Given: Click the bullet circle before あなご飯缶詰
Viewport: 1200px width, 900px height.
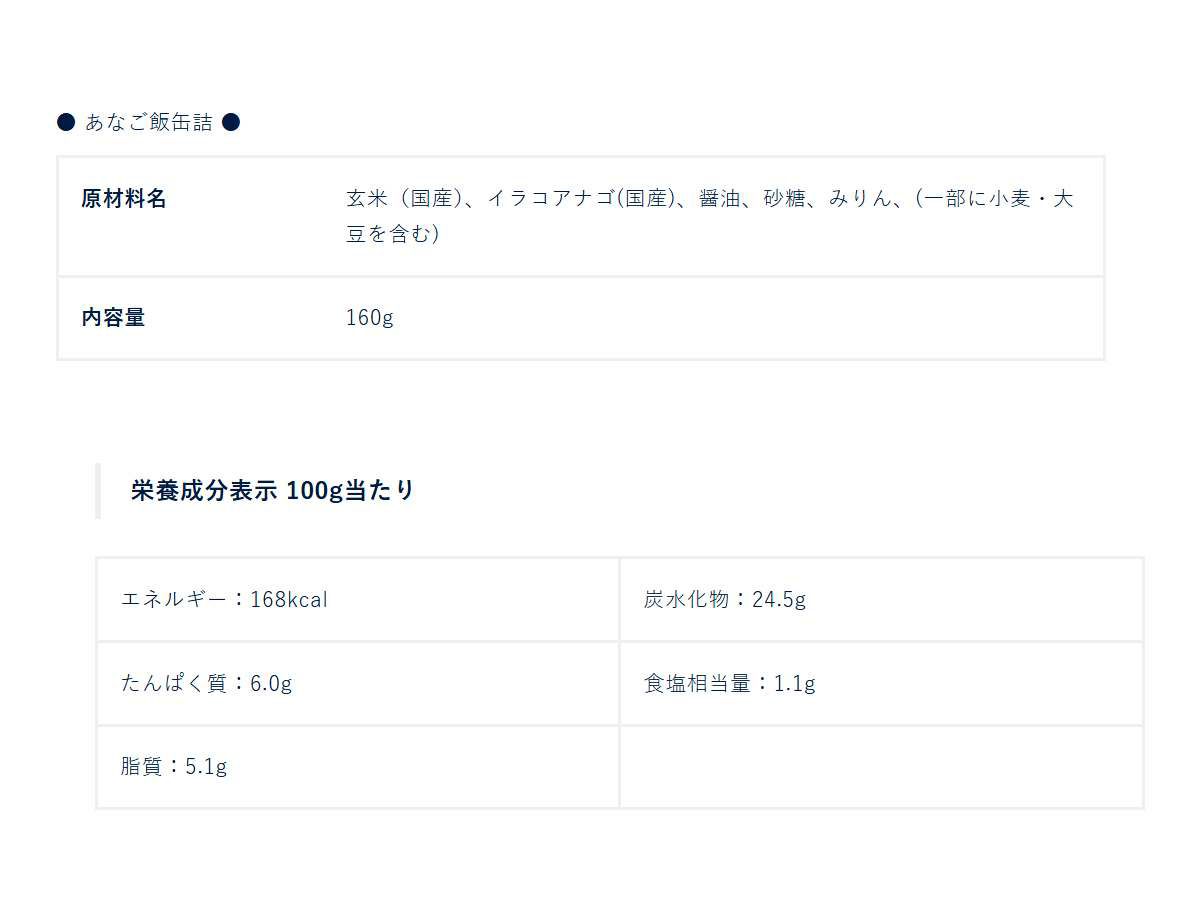Looking at the screenshot, I should [66, 122].
